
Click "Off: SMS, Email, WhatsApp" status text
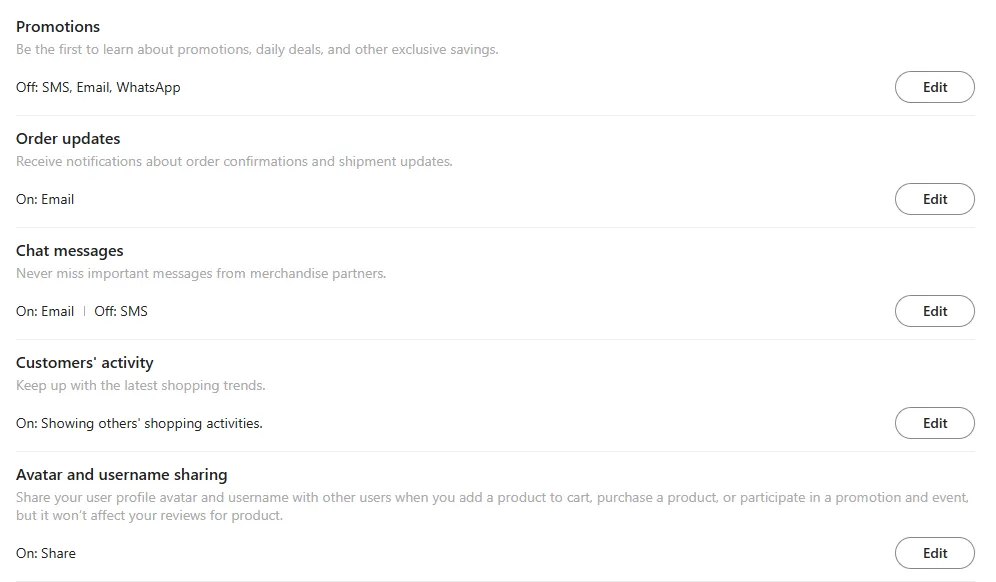point(98,87)
